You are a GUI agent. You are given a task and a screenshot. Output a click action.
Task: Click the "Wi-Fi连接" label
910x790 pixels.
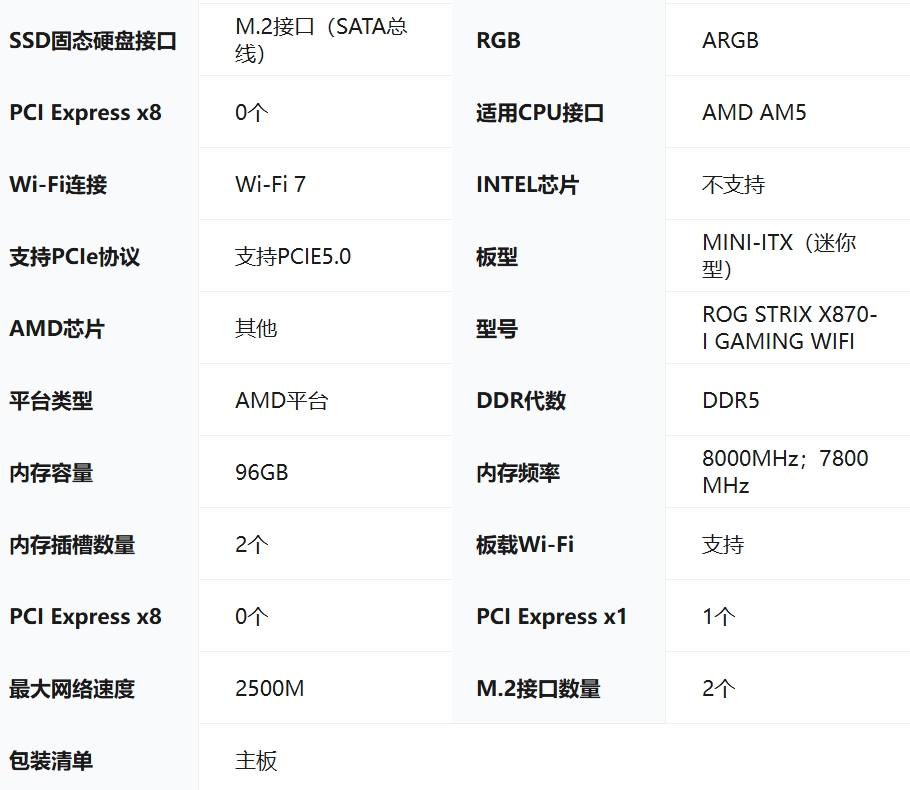[58, 185]
